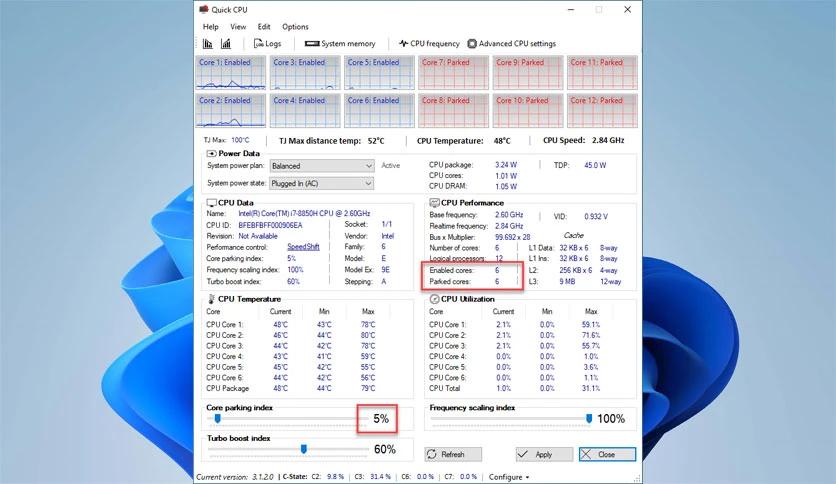The image size is (836, 484).
Task: Click CPU Package row in temperature table
Action: coord(291,388)
